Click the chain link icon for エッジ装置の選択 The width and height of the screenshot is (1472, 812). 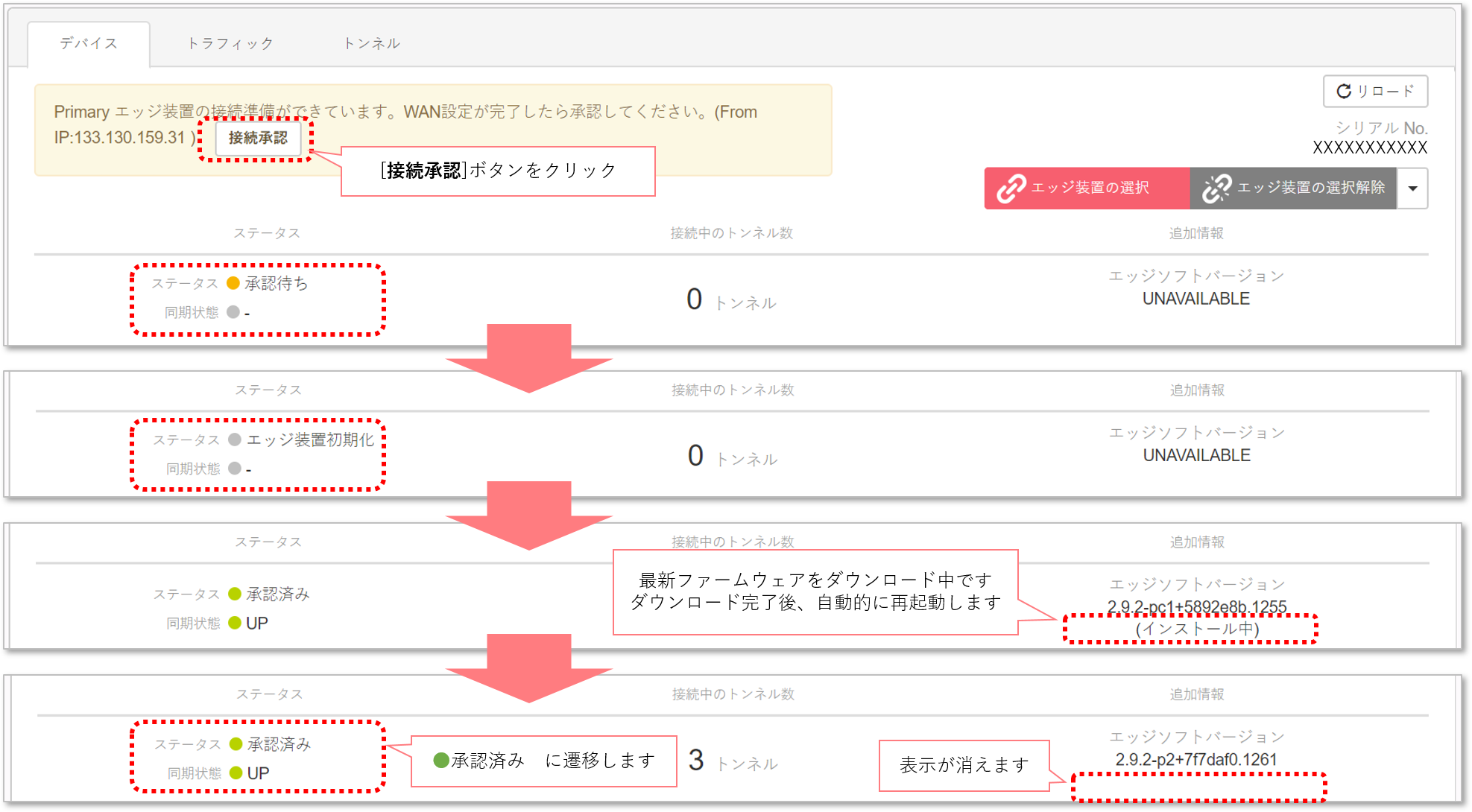(x=1011, y=188)
